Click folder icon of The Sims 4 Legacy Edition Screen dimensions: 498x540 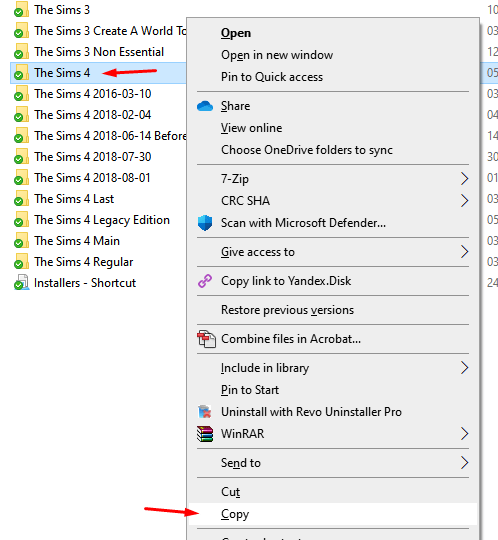21,220
